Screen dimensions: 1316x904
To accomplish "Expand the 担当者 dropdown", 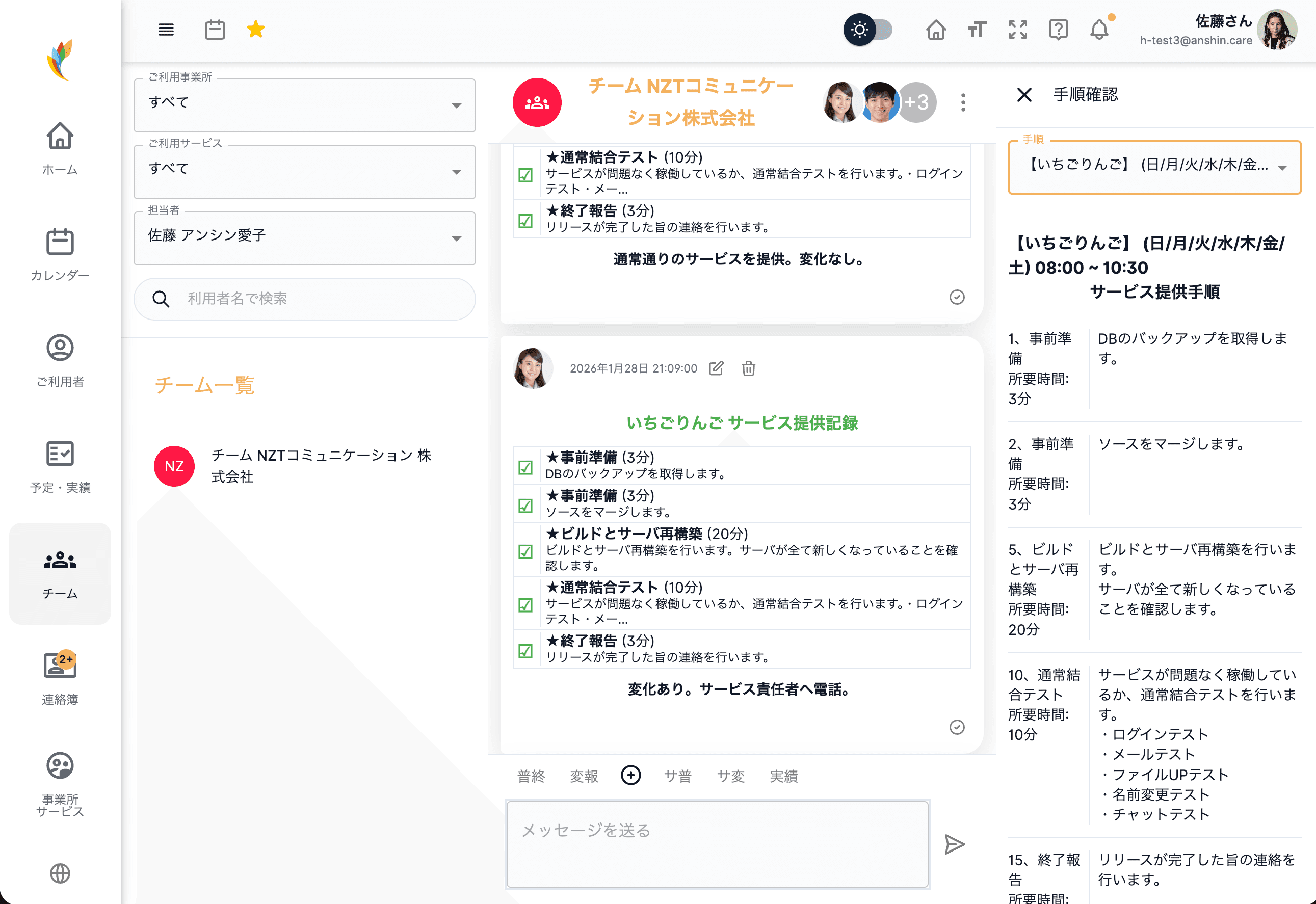I will point(304,238).
